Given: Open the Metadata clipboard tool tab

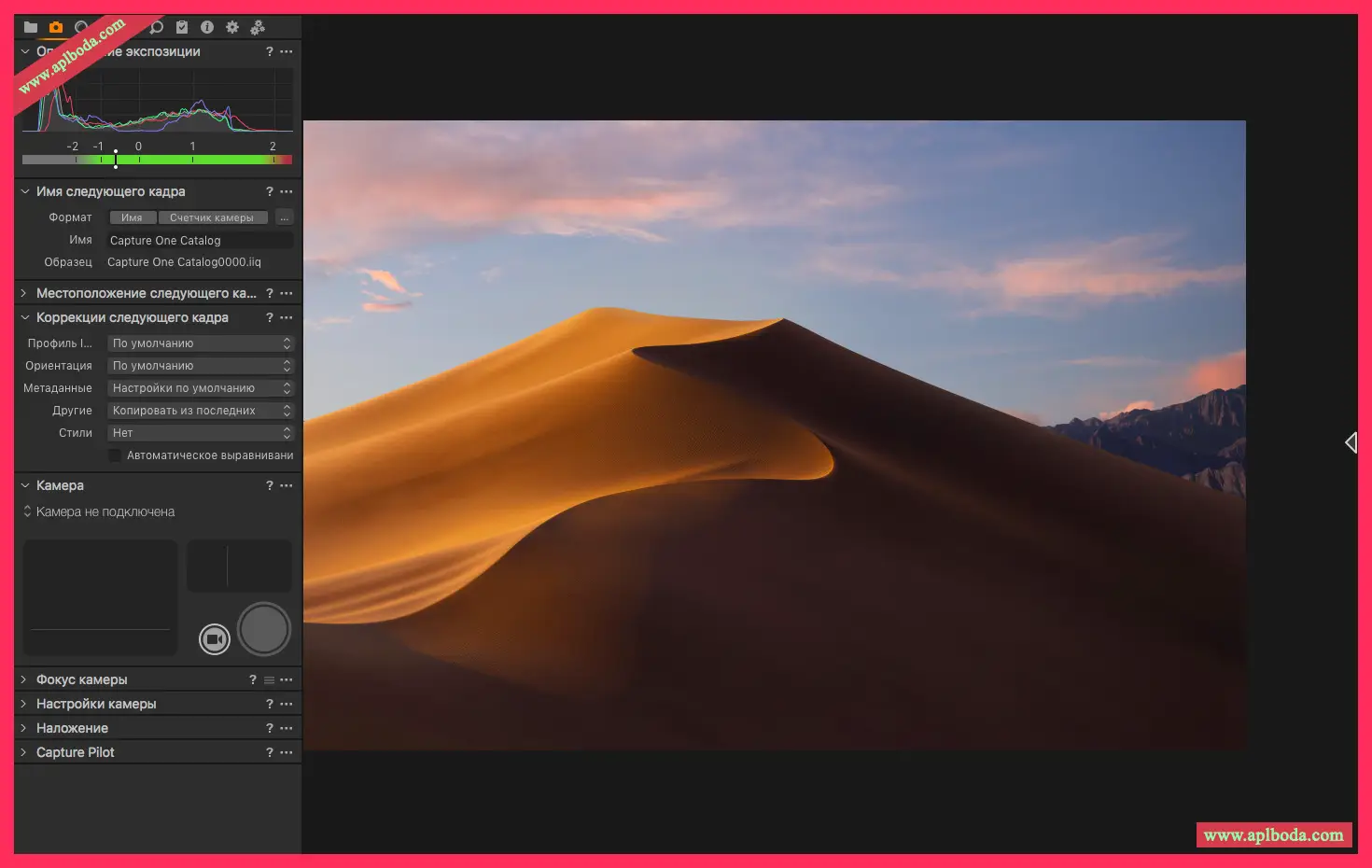Looking at the screenshot, I should (181, 27).
